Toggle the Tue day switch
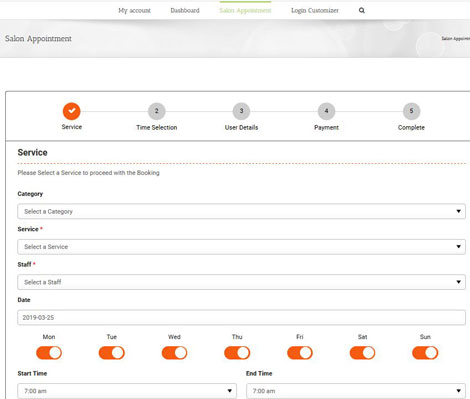 [112, 353]
